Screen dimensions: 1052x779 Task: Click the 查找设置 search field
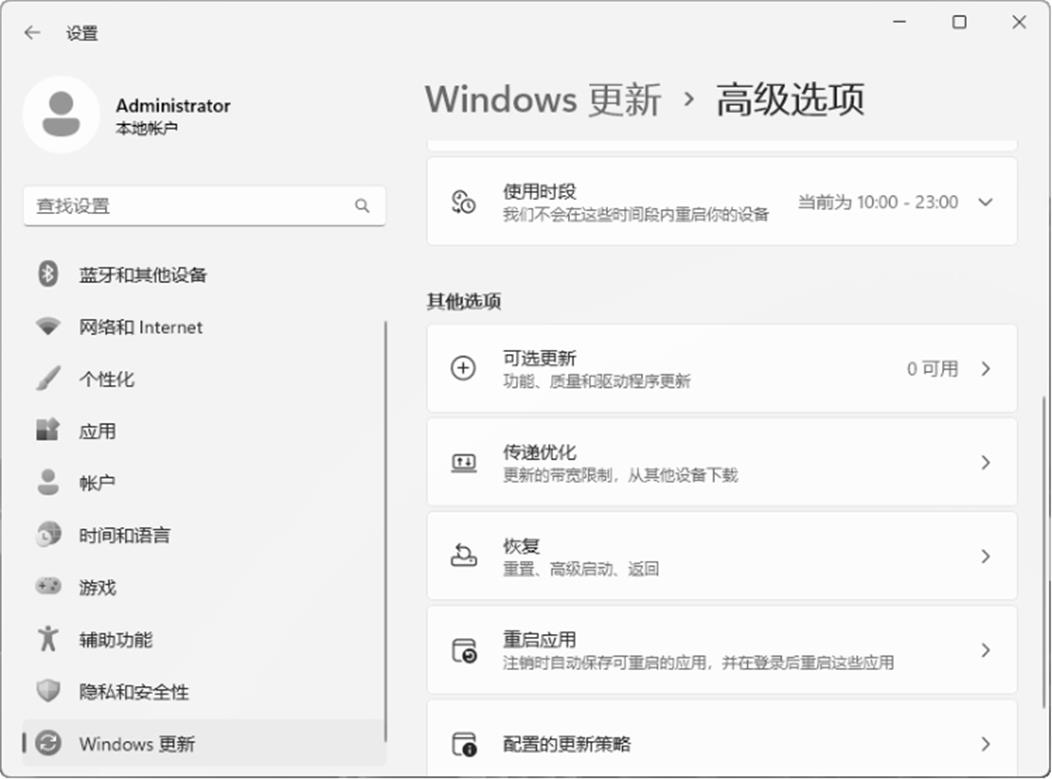click(x=190, y=206)
